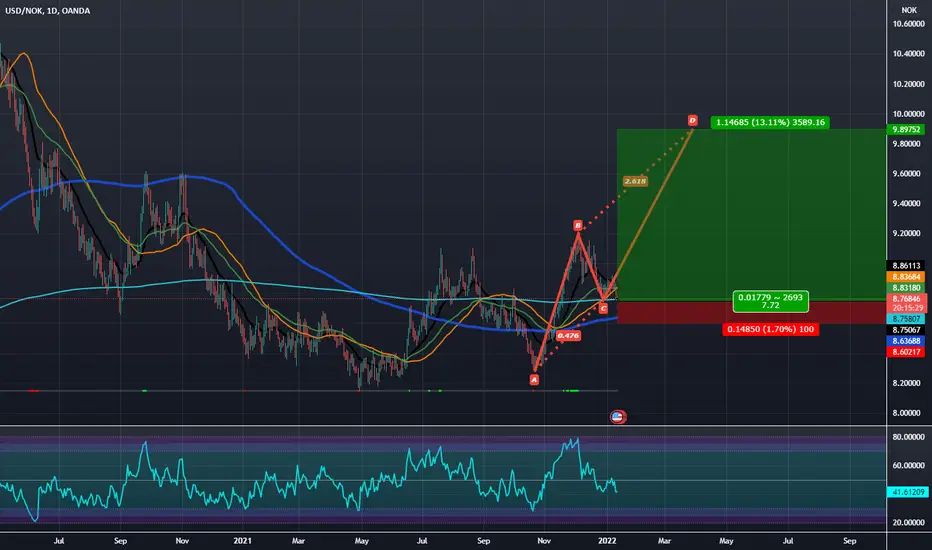The height and width of the screenshot is (550, 932).
Task: Click the current price tag 8.76846
Action: click(906, 299)
